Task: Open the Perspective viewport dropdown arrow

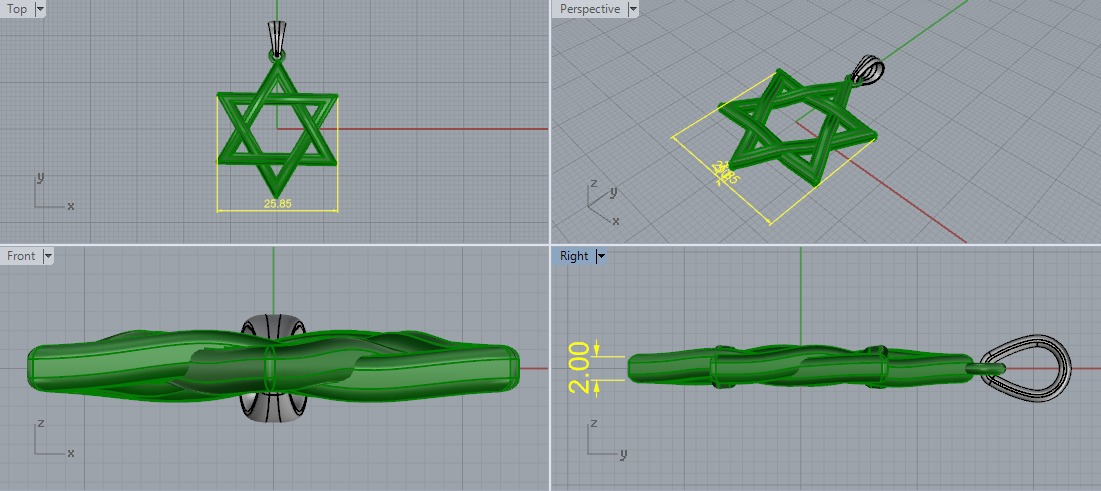Action: tap(633, 9)
